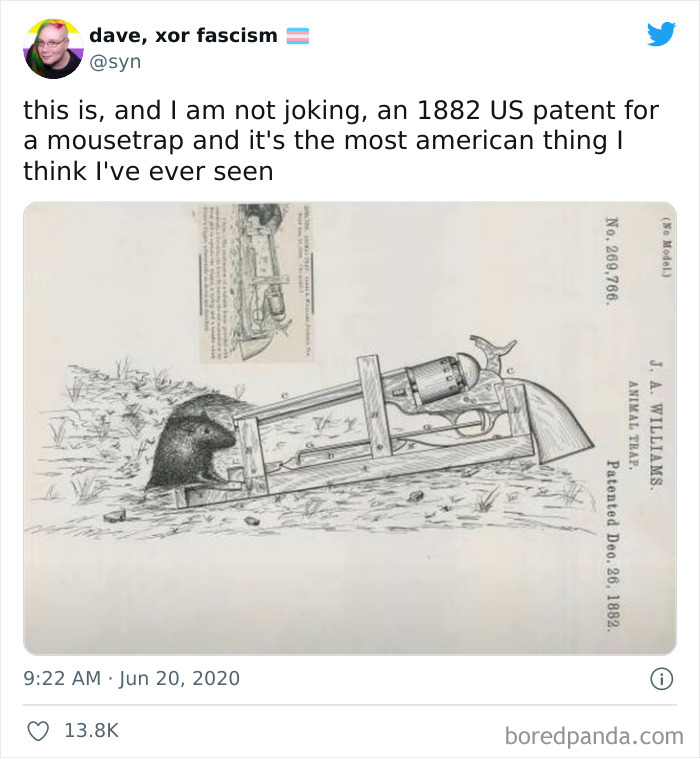
Task: Click the transgender flag emoji in name
Action: pyautogui.click(x=298, y=36)
